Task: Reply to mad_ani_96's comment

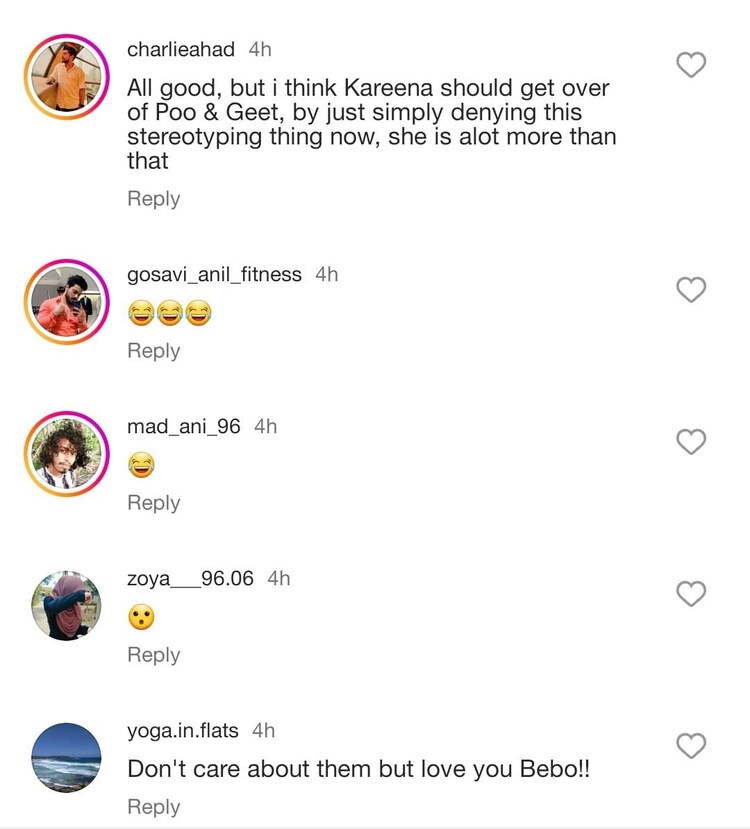Action: coord(153,503)
